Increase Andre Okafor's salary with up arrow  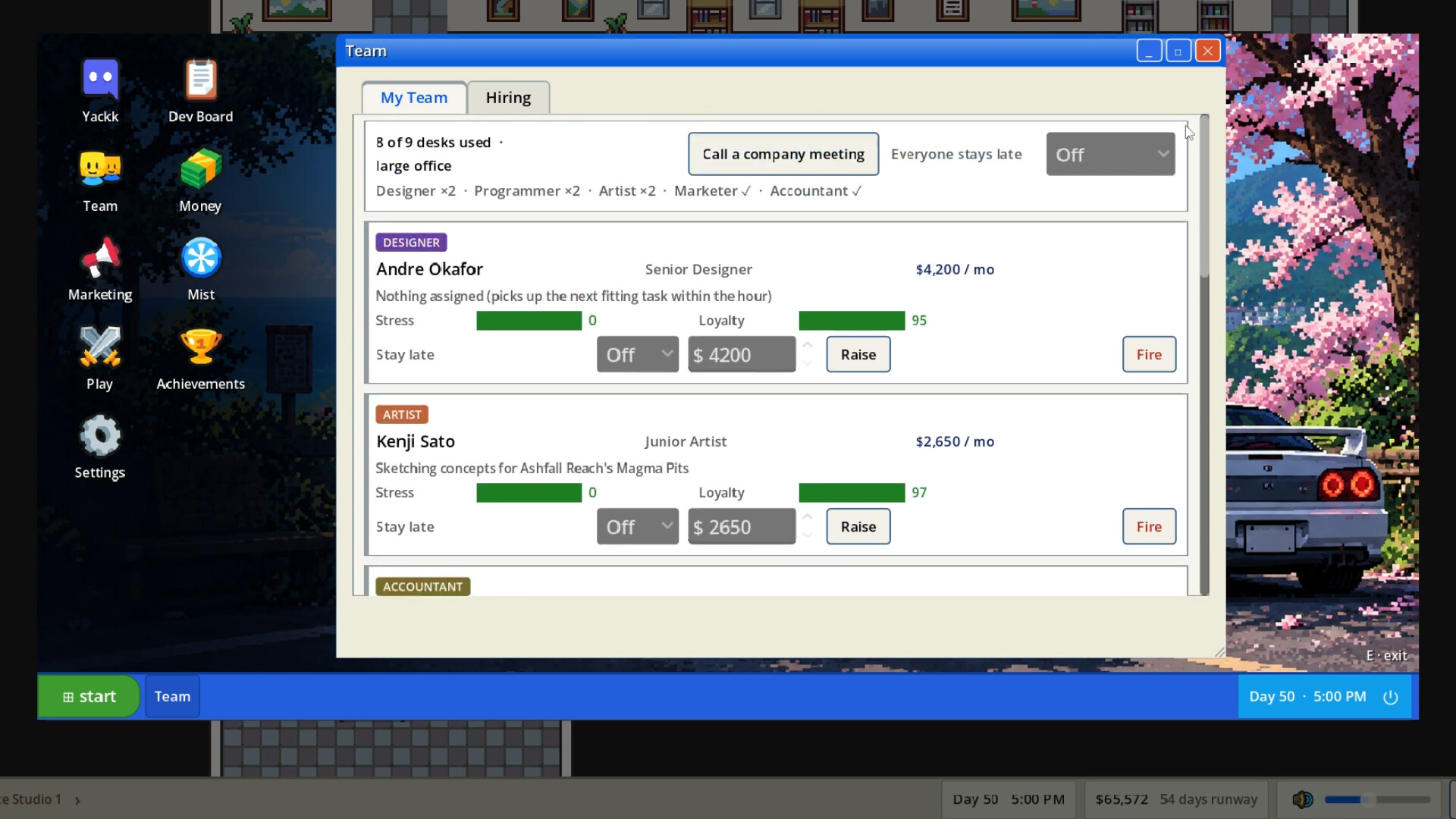pyautogui.click(x=808, y=345)
